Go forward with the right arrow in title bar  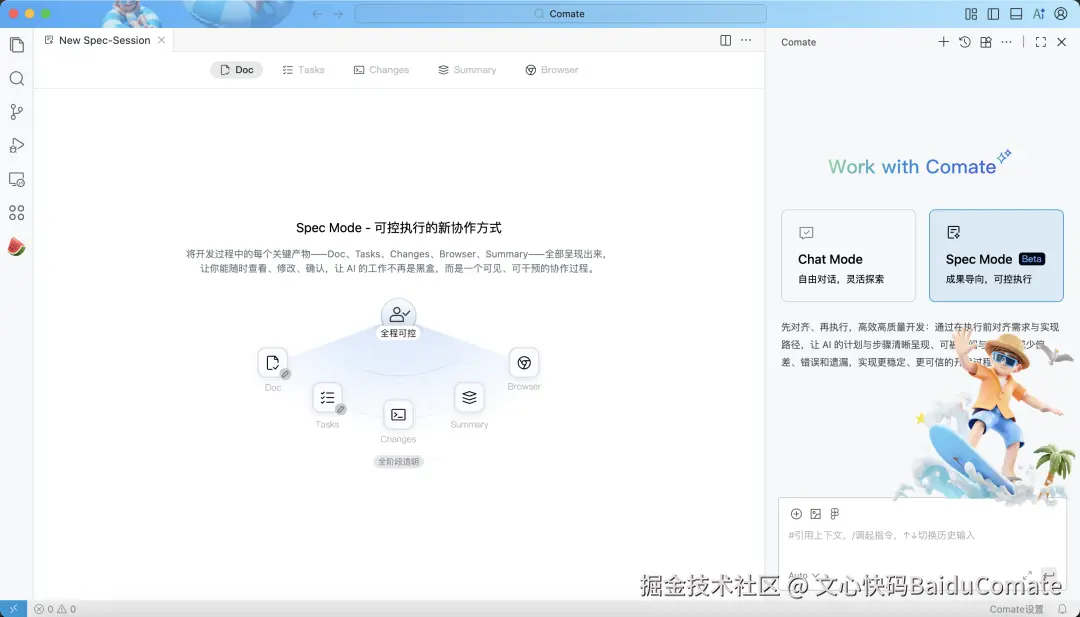338,14
